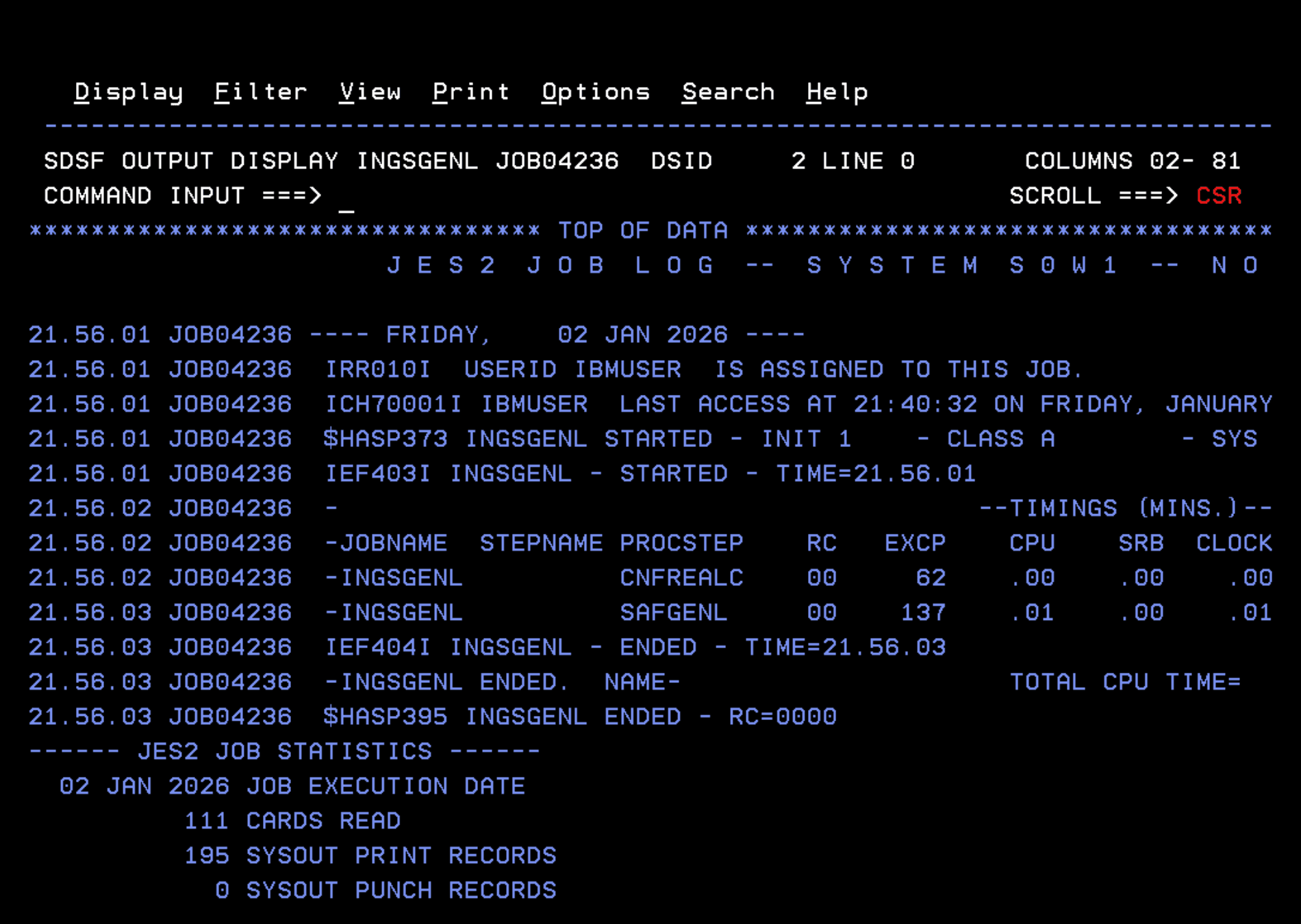Screen dimensions: 1301x924
Task: Open the View menu
Action: tap(372, 92)
